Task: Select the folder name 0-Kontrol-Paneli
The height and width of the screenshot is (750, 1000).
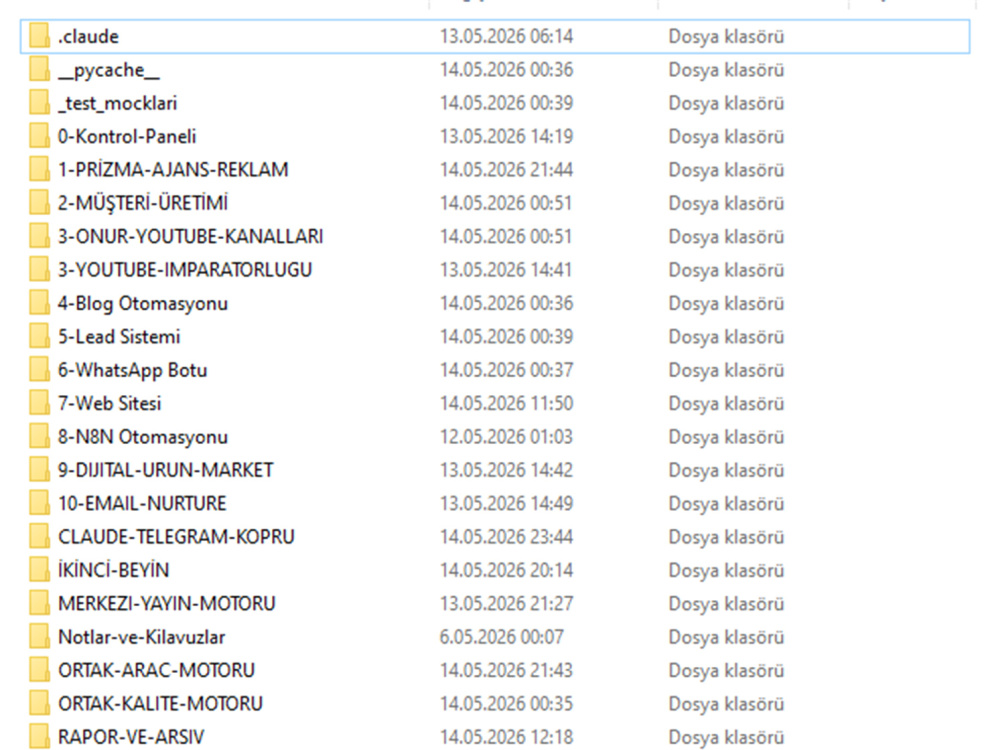Action: point(127,136)
